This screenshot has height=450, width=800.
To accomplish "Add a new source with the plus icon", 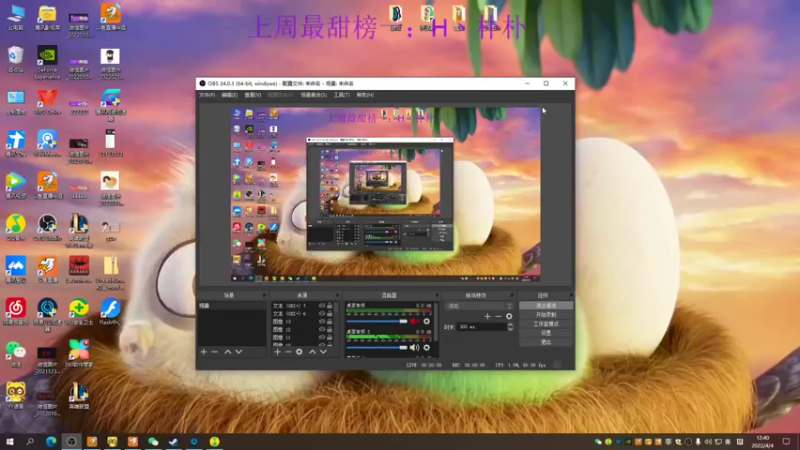I will click(277, 352).
